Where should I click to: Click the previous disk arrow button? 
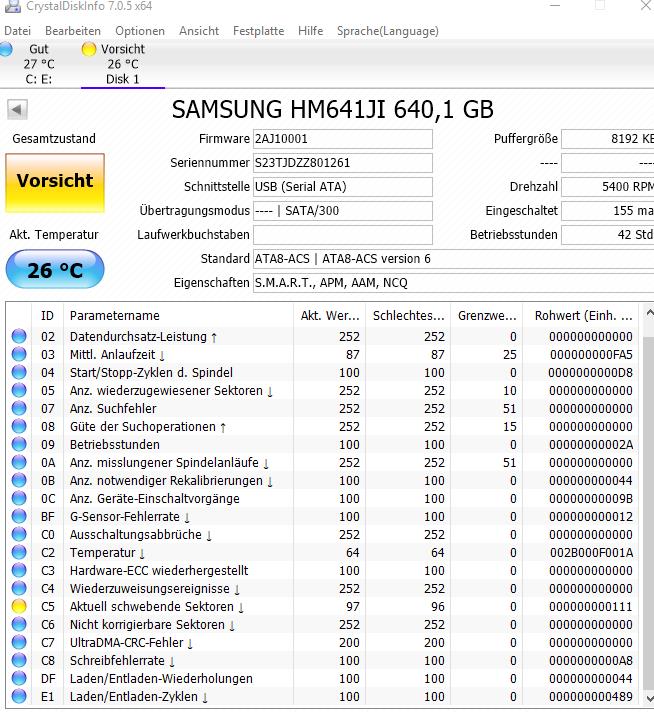pyautogui.click(x=17, y=109)
